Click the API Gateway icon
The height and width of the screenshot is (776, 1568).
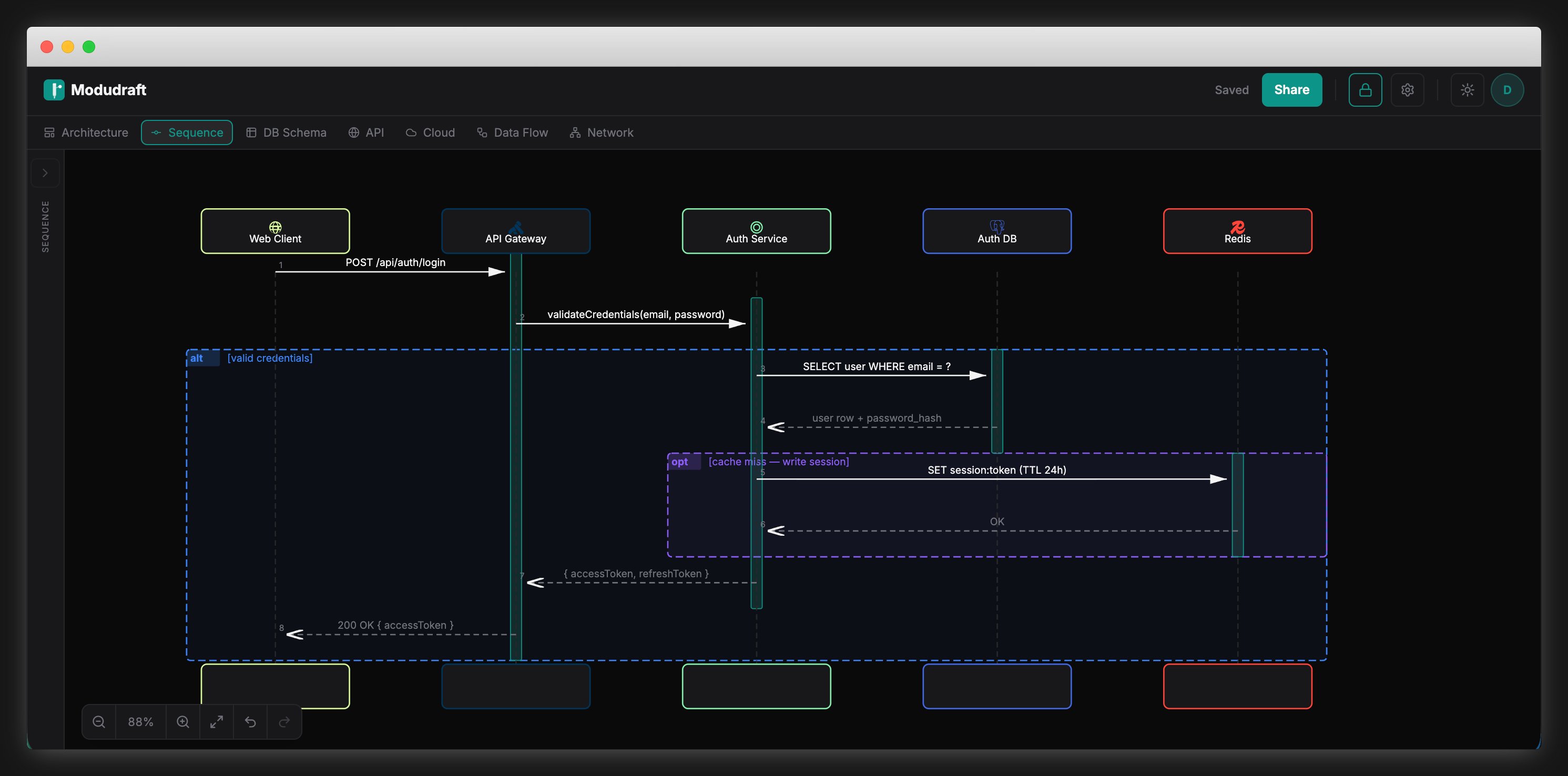(515, 227)
